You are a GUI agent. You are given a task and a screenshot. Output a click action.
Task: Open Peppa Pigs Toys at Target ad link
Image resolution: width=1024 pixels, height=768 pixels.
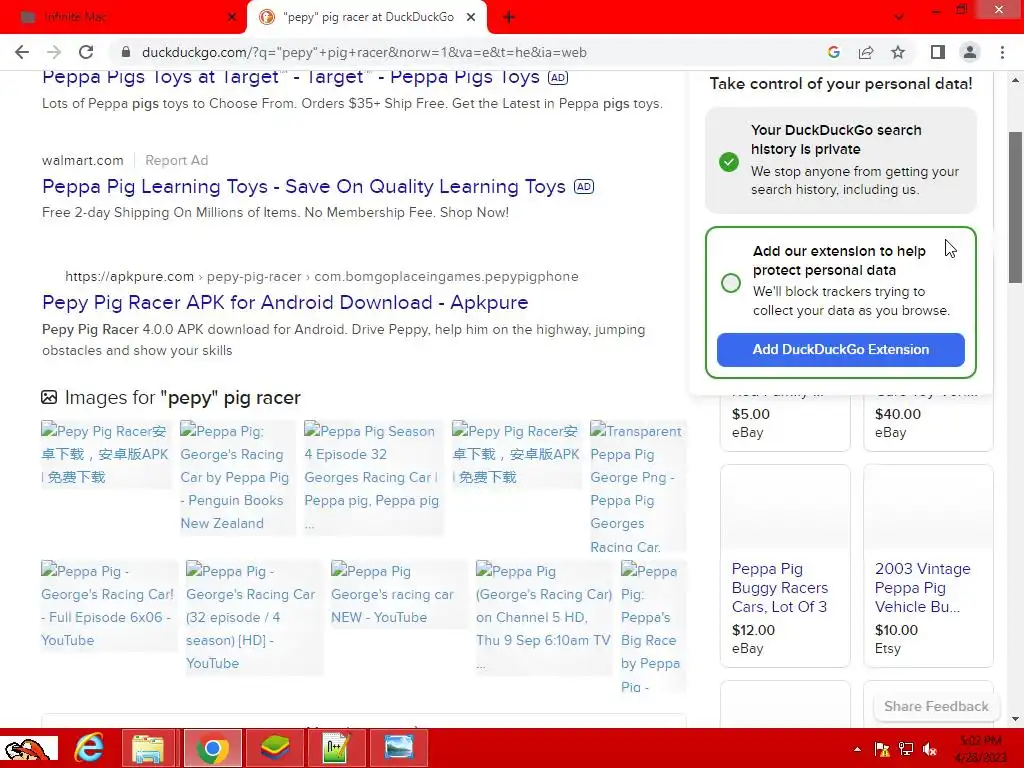(x=291, y=77)
